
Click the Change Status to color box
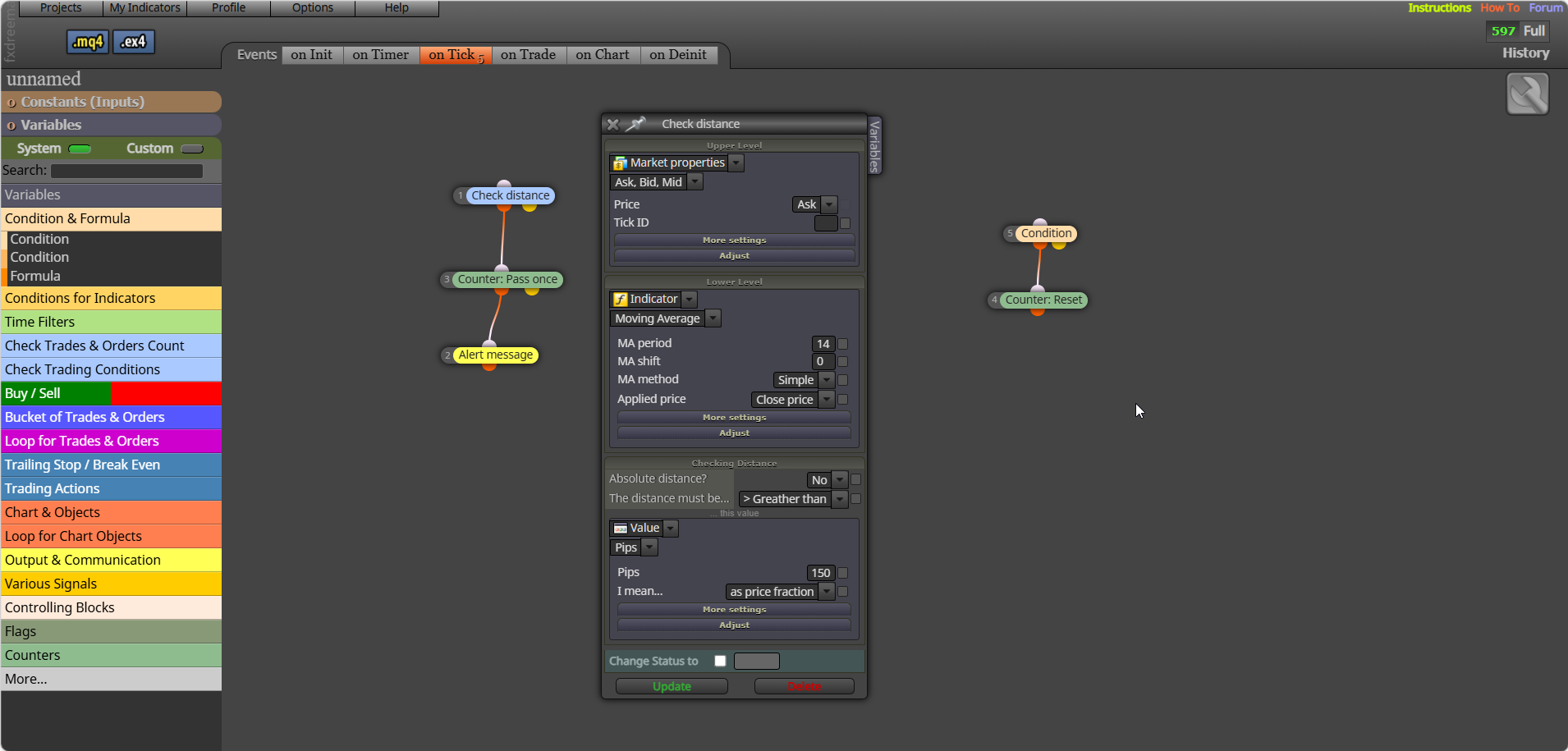point(757,662)
